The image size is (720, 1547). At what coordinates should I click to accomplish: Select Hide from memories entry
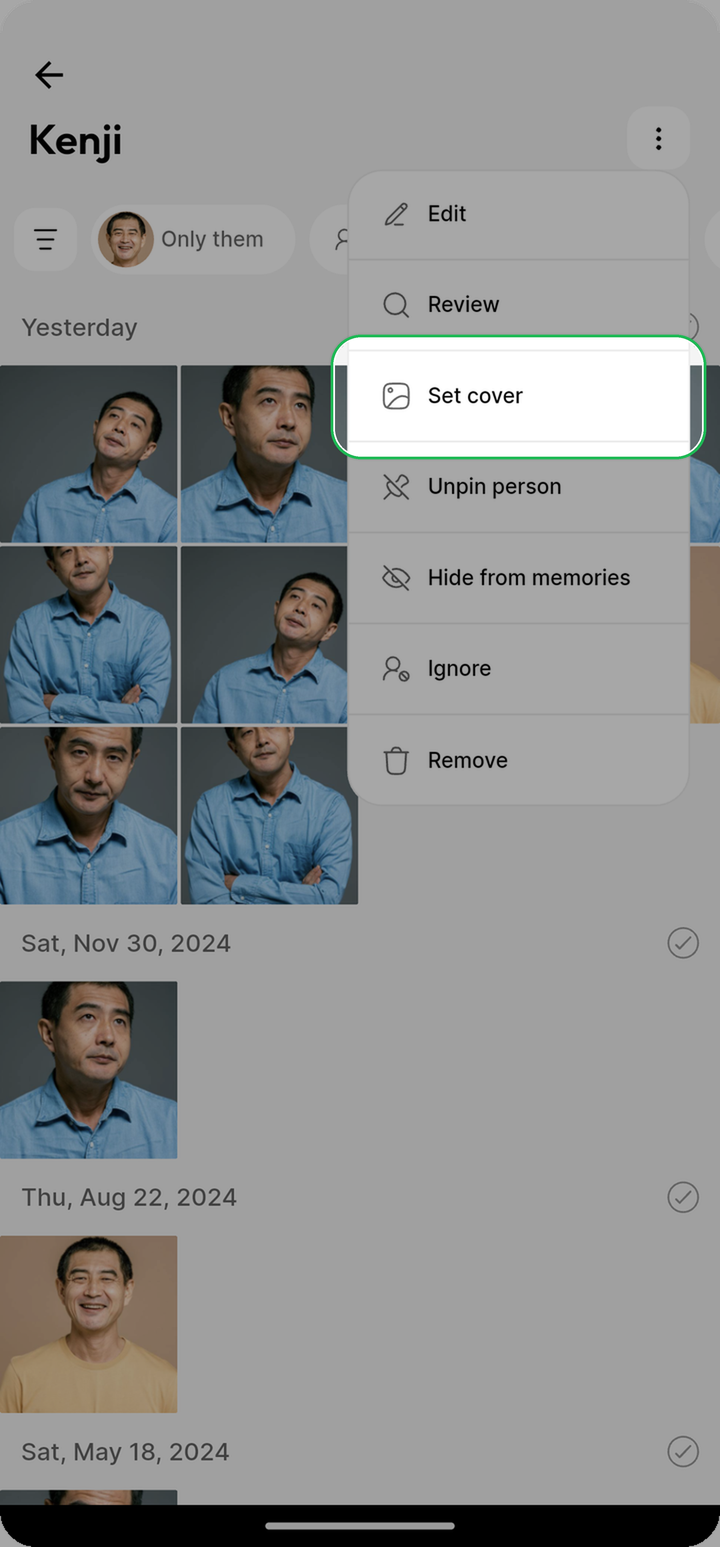[518, 578]
